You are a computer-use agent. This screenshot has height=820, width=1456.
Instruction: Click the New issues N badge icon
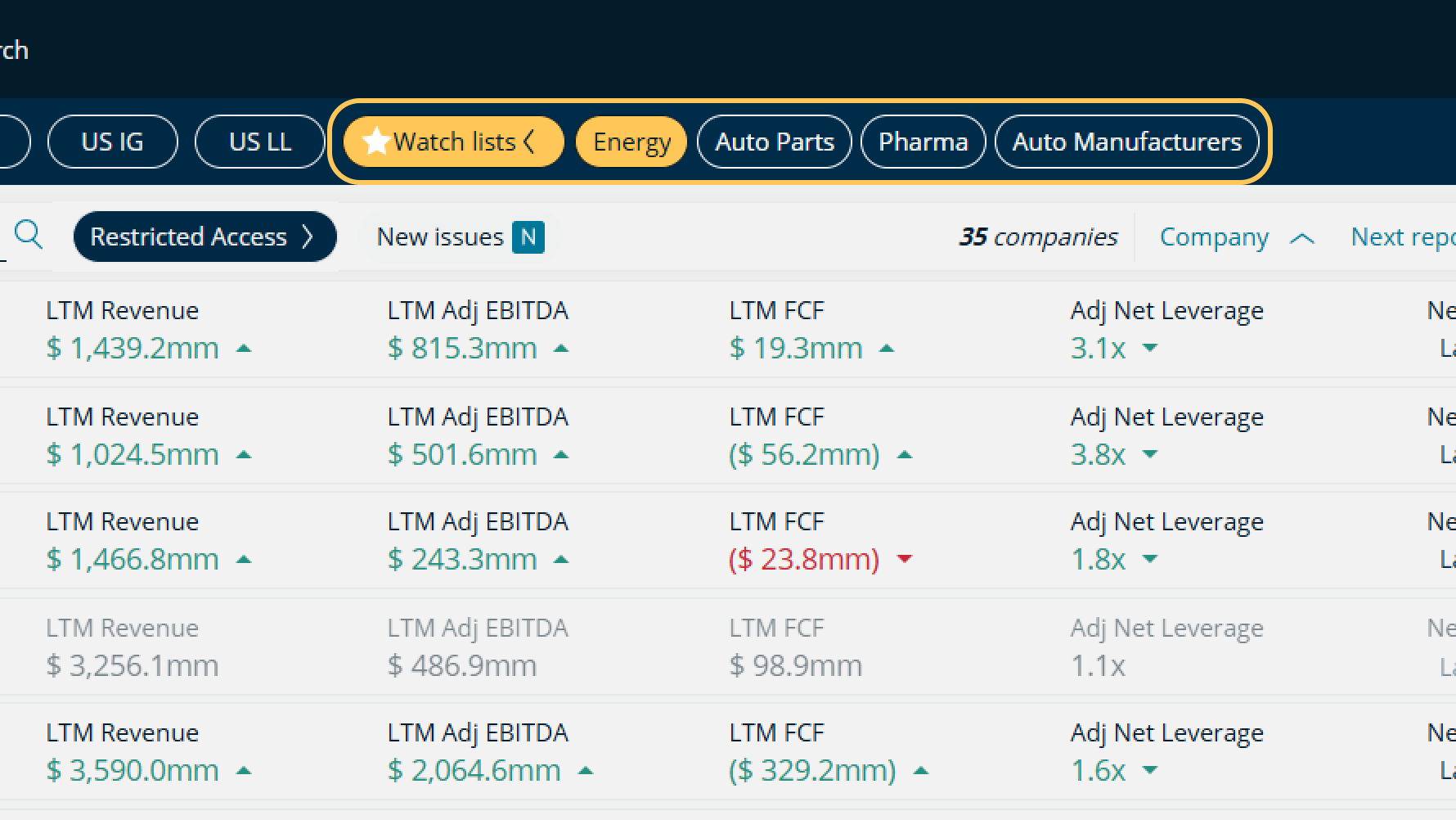click(x=528, y=237)
